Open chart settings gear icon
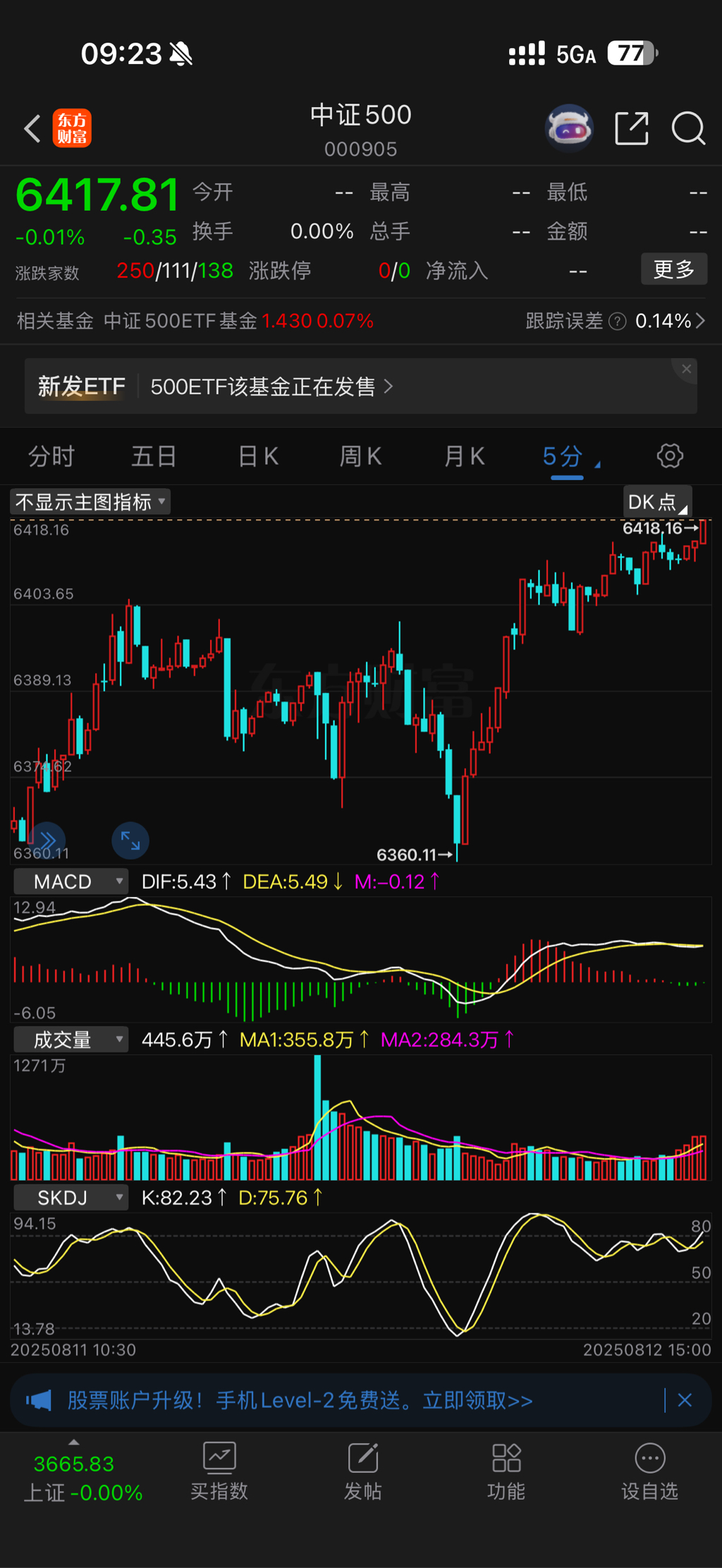This screenshot has width=722, height=1568. coord(669,456)
